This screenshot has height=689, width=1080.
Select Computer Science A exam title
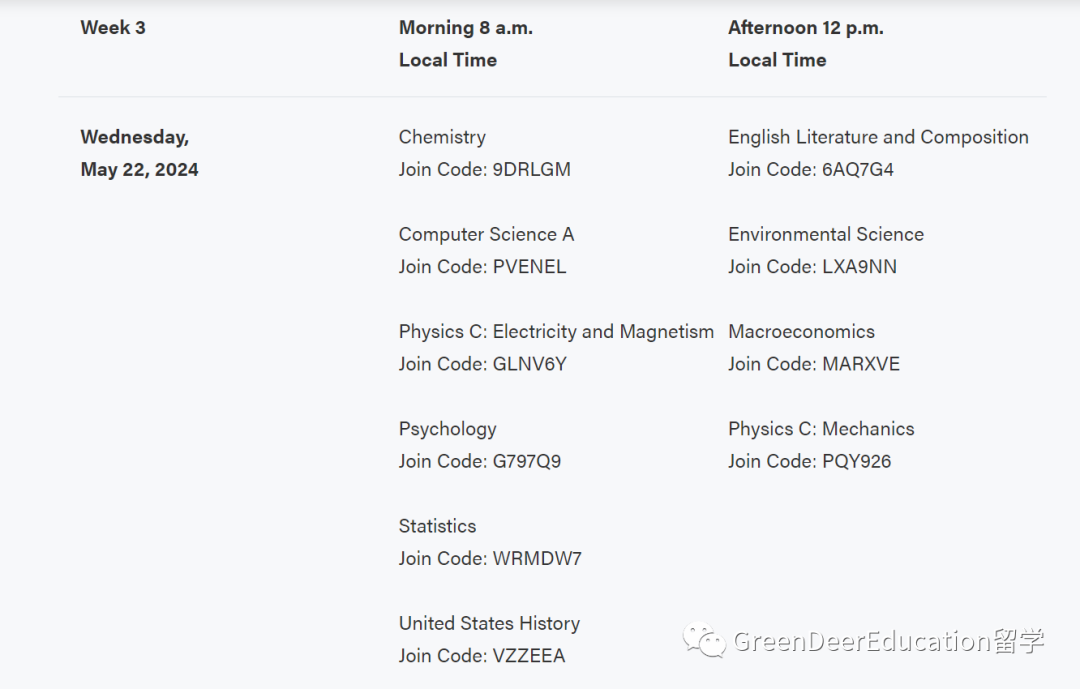[486, 234]
